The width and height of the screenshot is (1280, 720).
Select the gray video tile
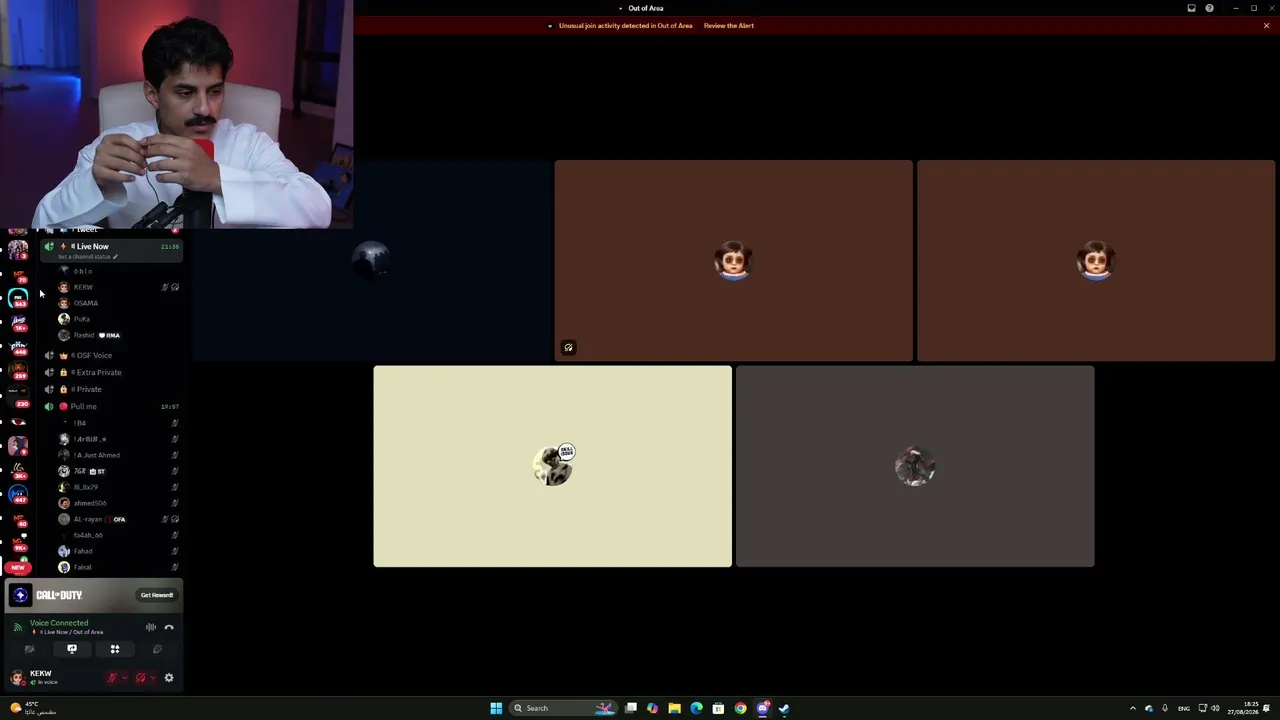click(915, 466)
